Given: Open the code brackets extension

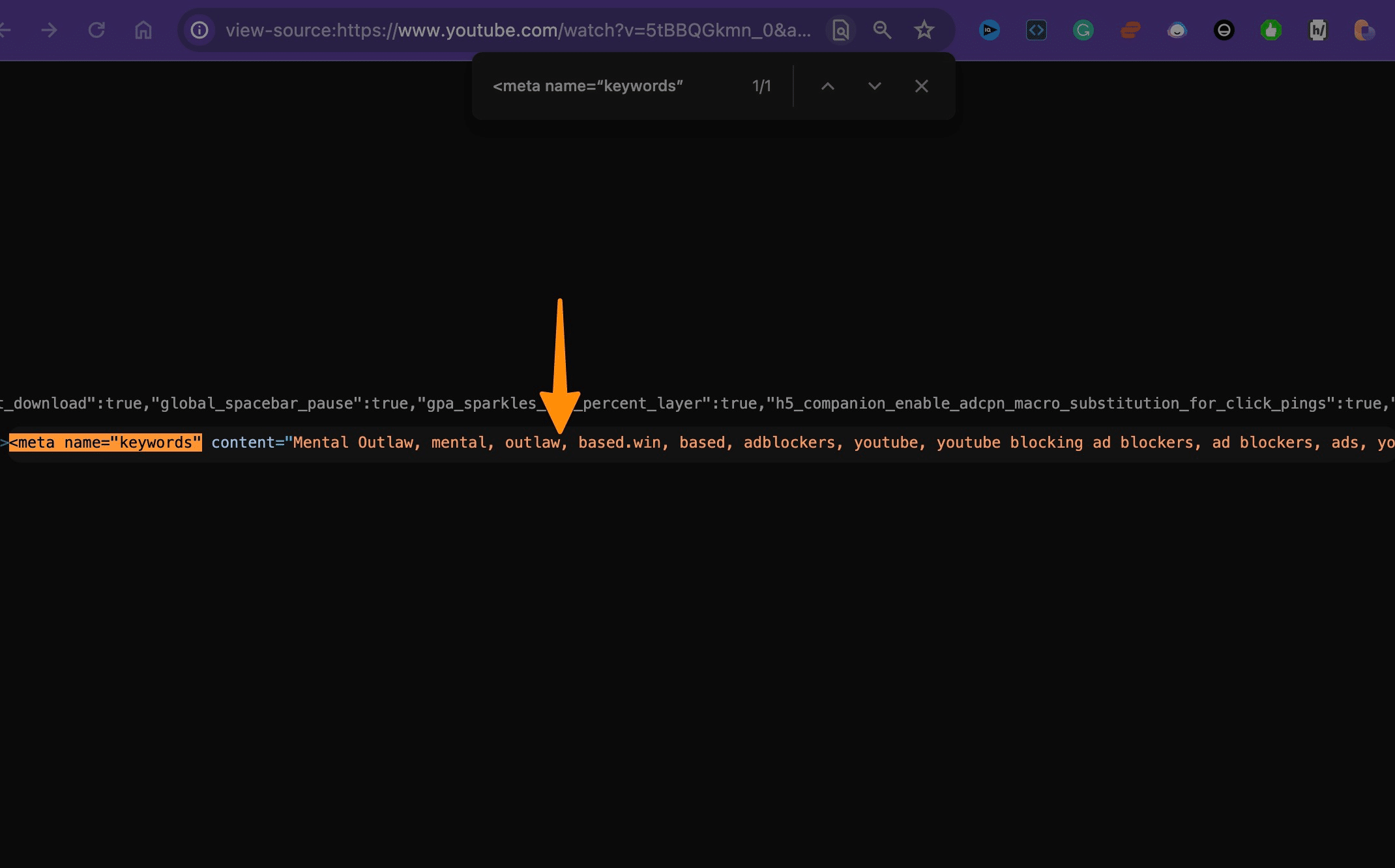Looking at the screenshot, I should [1036, 30].
